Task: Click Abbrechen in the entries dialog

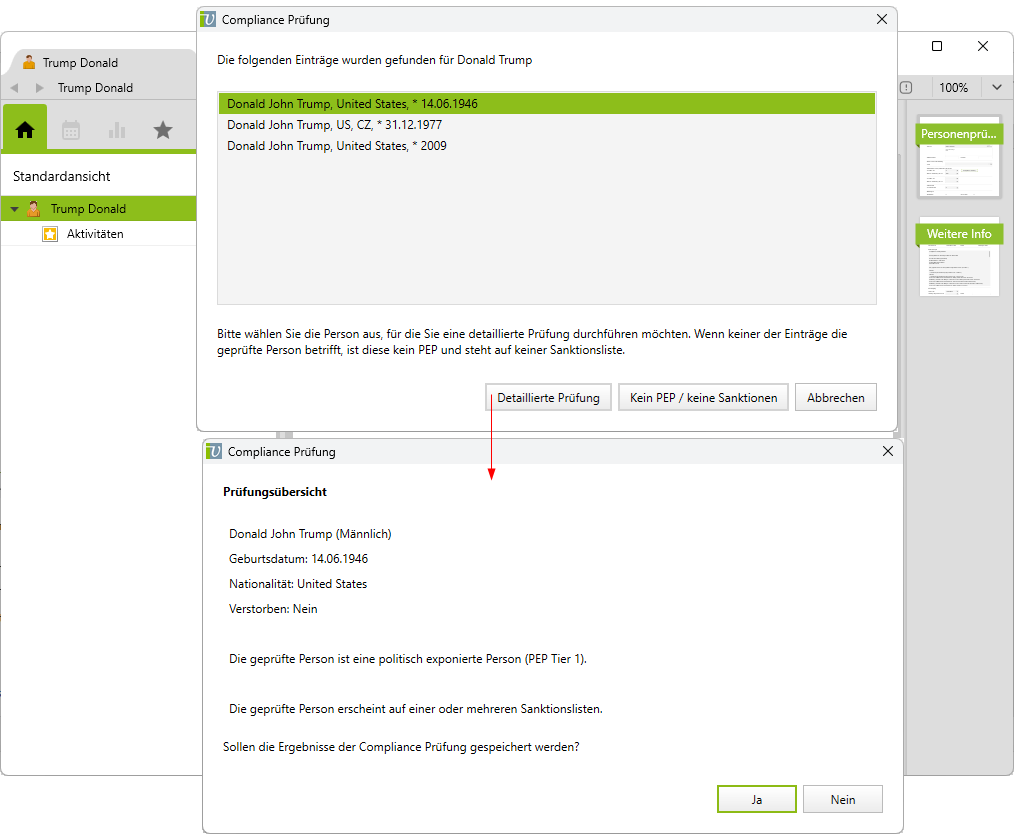Action: 836,398
